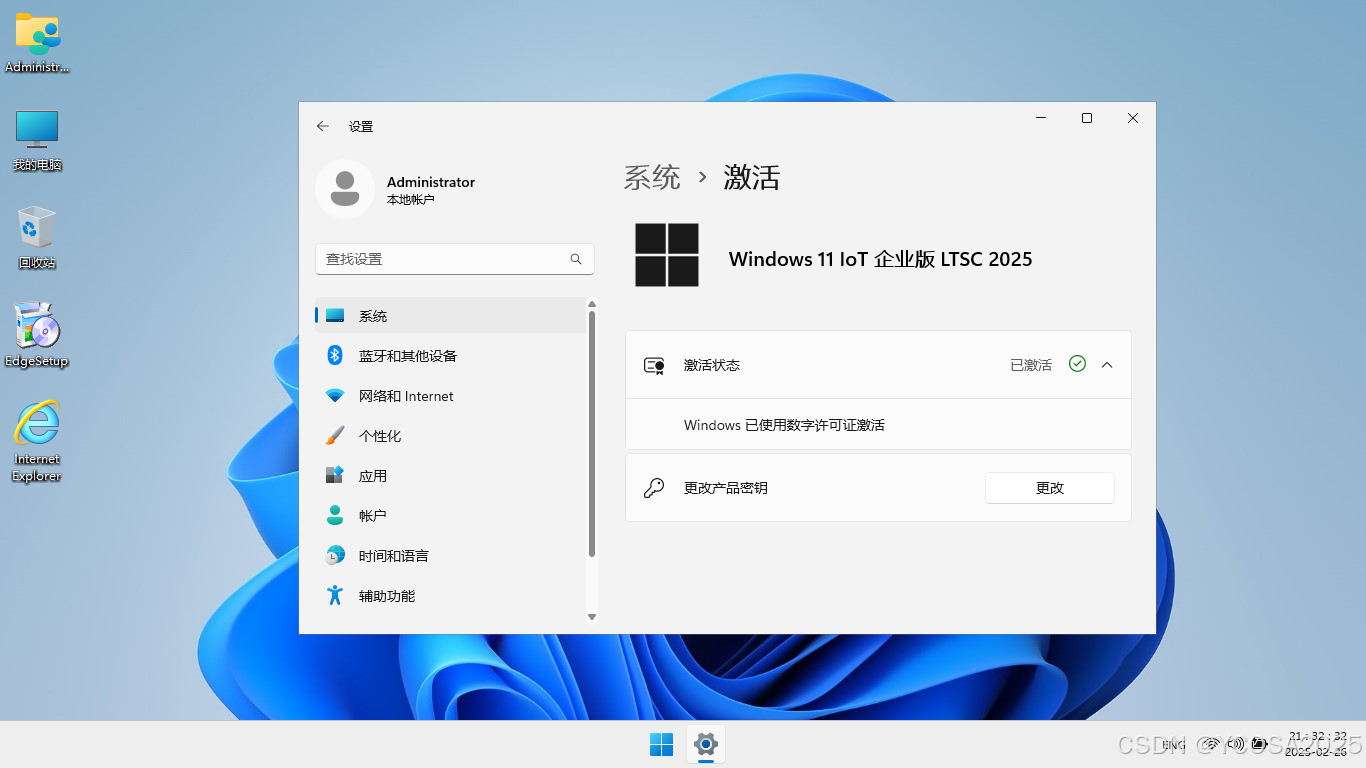This screenshot has height=768, width=1366.
Task: Focus the 查找设置 search box
Action: coord(455,259)
